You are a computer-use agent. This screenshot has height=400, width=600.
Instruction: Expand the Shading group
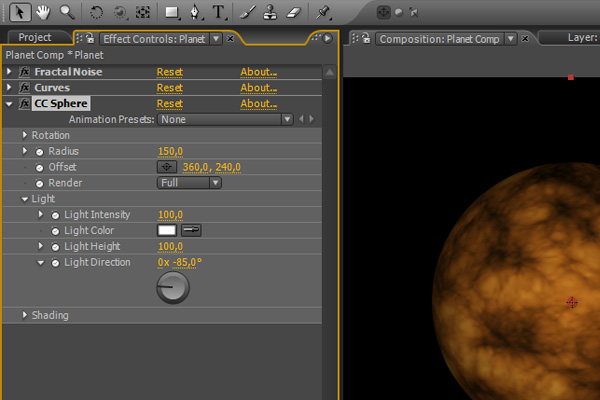coord(24,315)
